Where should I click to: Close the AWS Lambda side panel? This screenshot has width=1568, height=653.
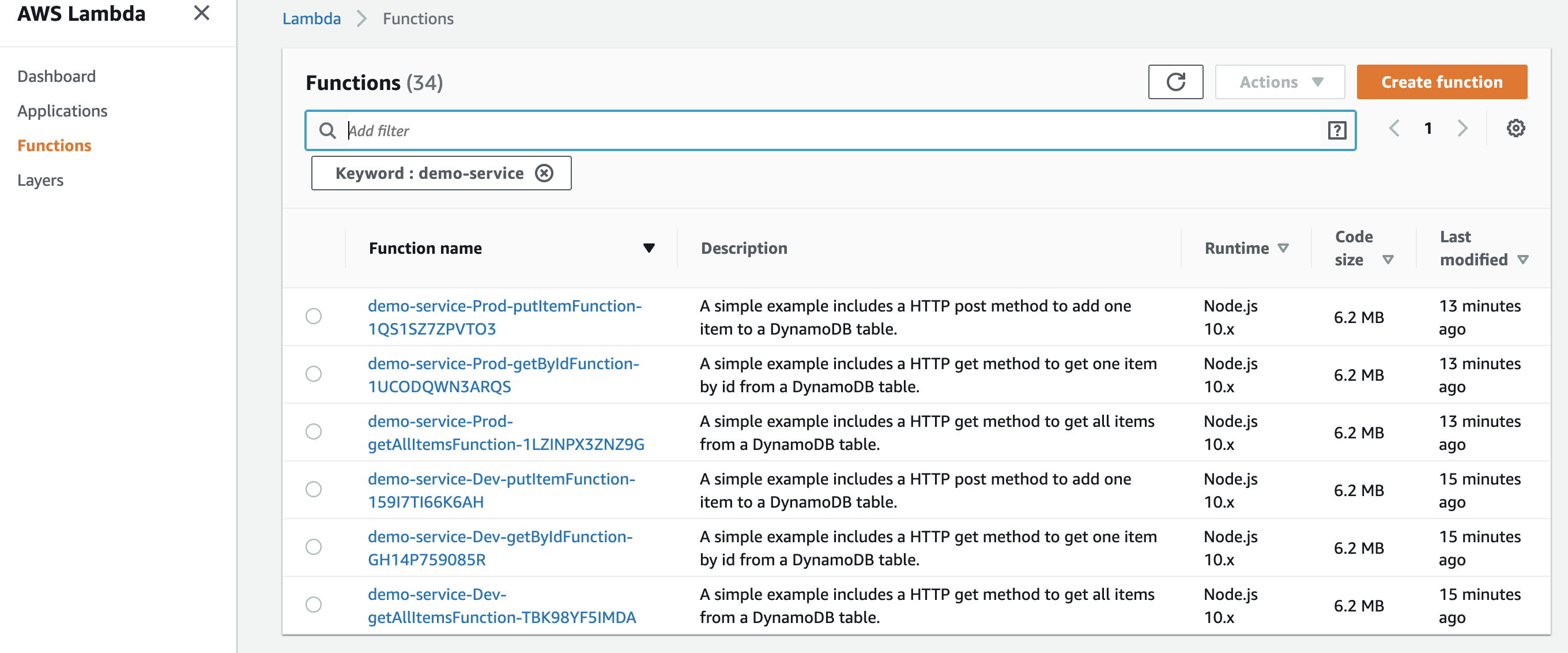[x=202, y=13]
